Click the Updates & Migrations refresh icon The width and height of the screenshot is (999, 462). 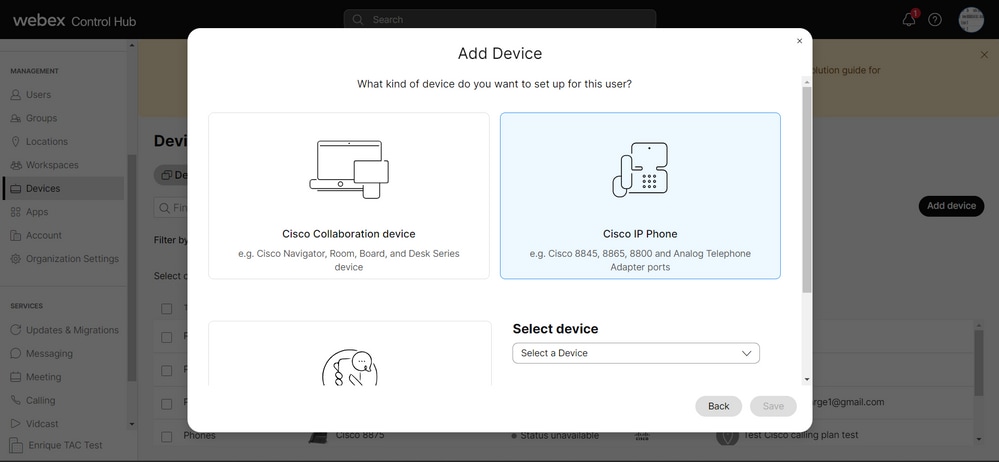click(x=16, y=330)
